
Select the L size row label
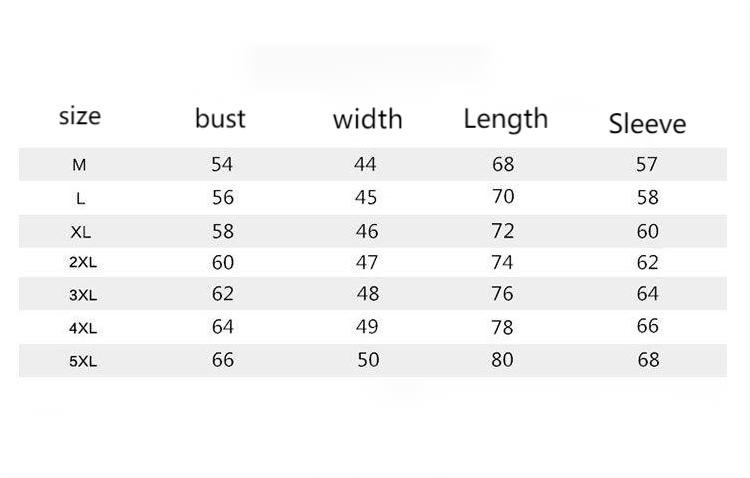[81, 199]
